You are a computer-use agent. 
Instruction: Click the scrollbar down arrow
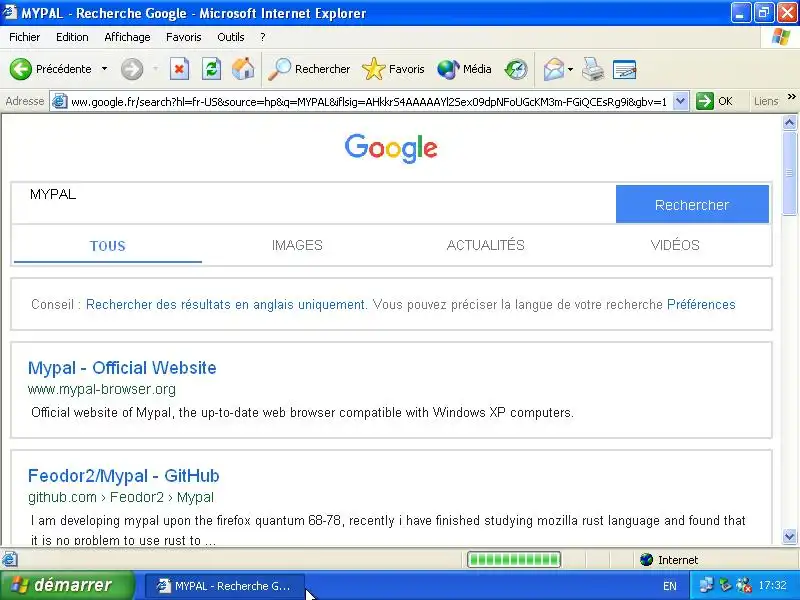789,536
